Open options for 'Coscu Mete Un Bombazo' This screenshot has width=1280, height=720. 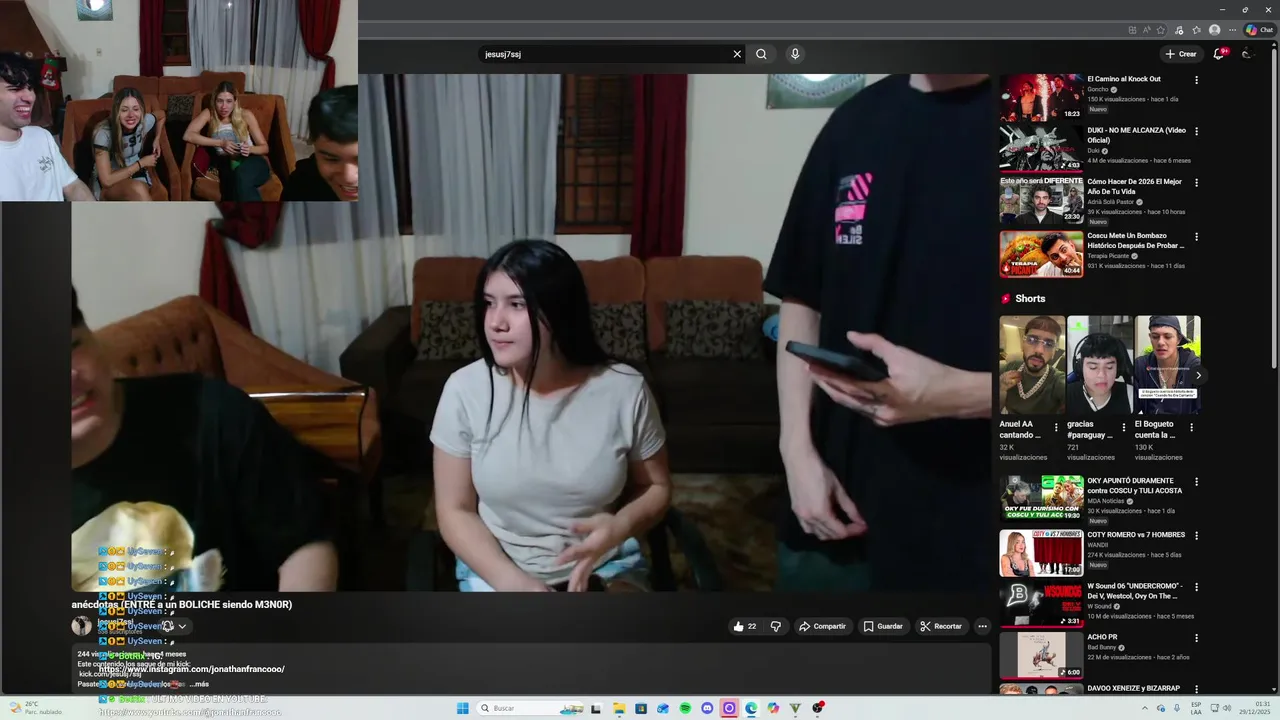pos(1196,237)
